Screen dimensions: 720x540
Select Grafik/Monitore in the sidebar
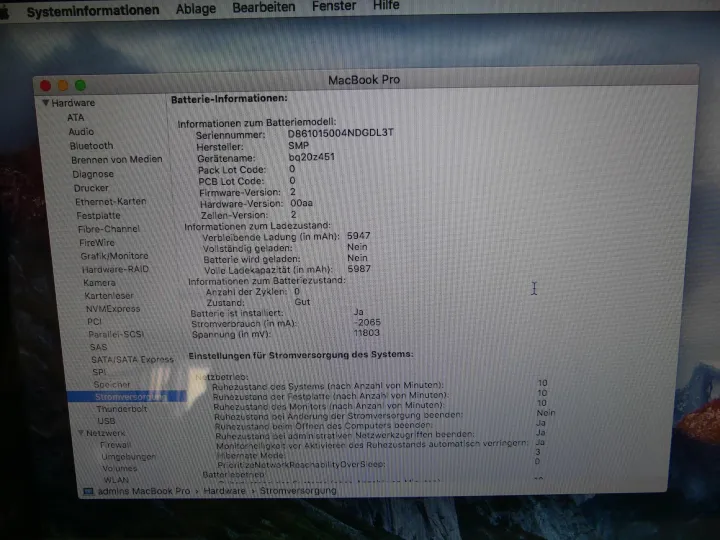tap(114, 256)
